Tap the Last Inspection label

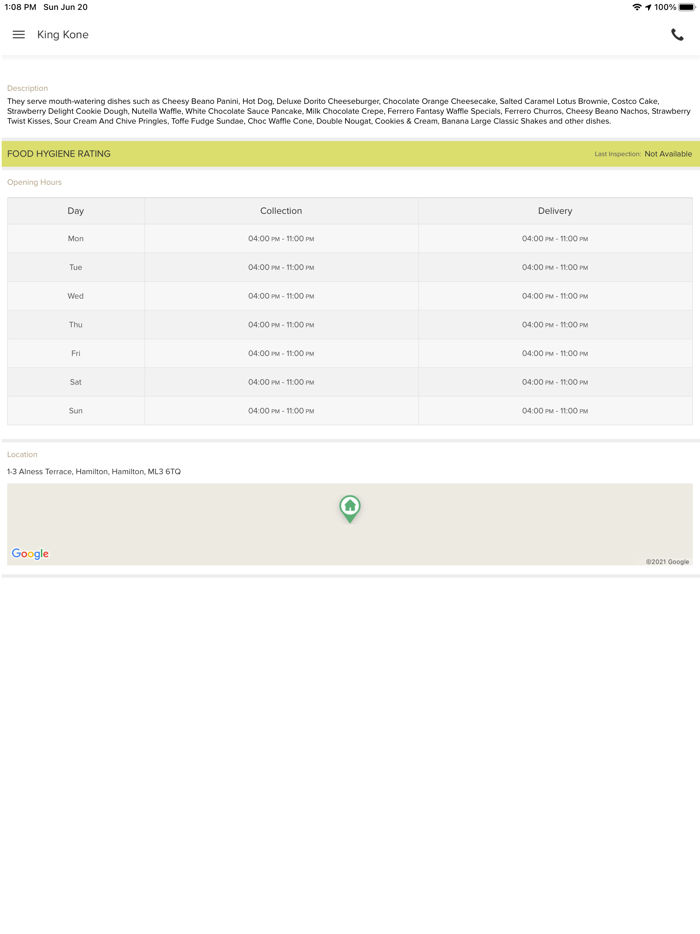617,154
